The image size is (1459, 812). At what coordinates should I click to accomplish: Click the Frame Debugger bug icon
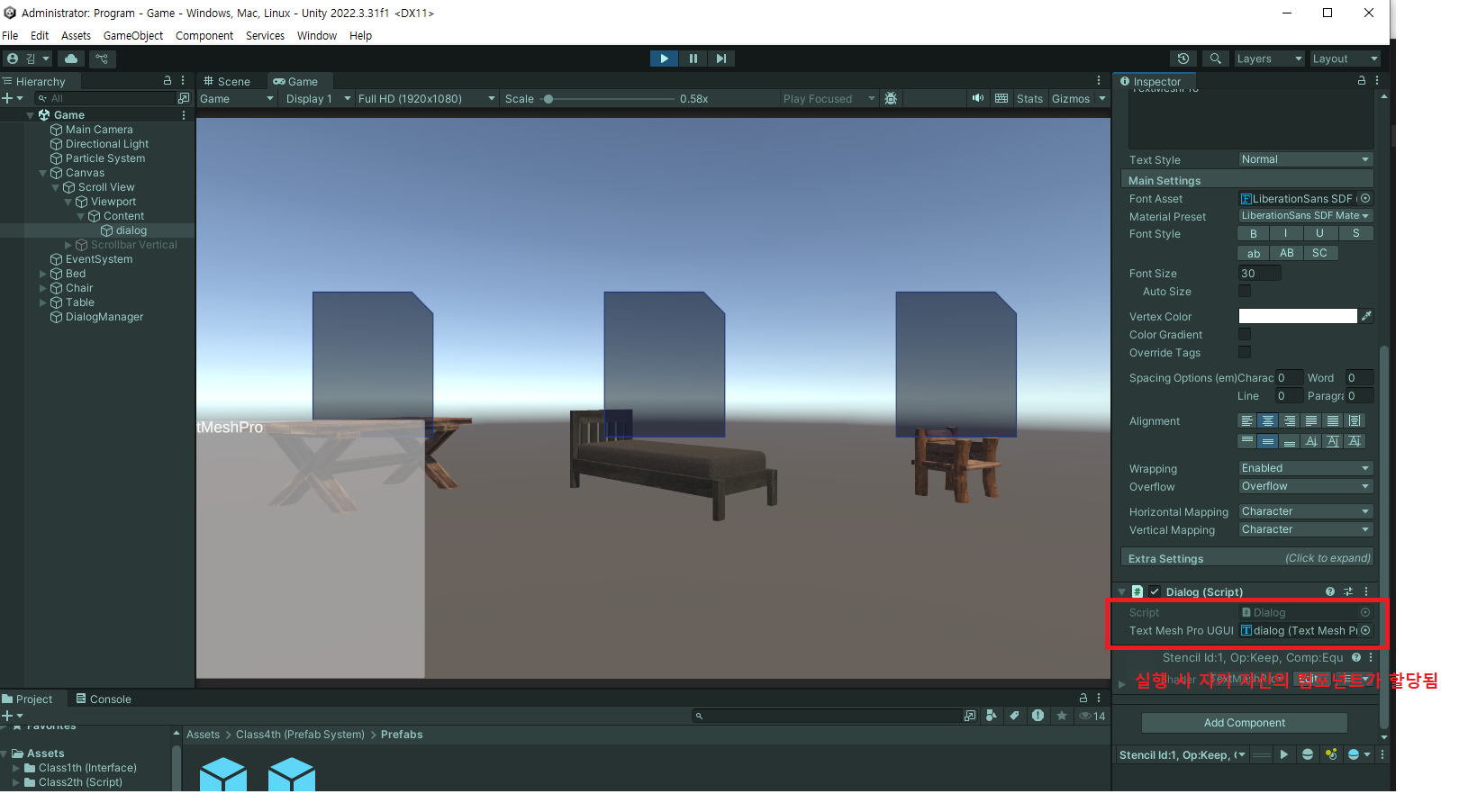click(891, 98)
